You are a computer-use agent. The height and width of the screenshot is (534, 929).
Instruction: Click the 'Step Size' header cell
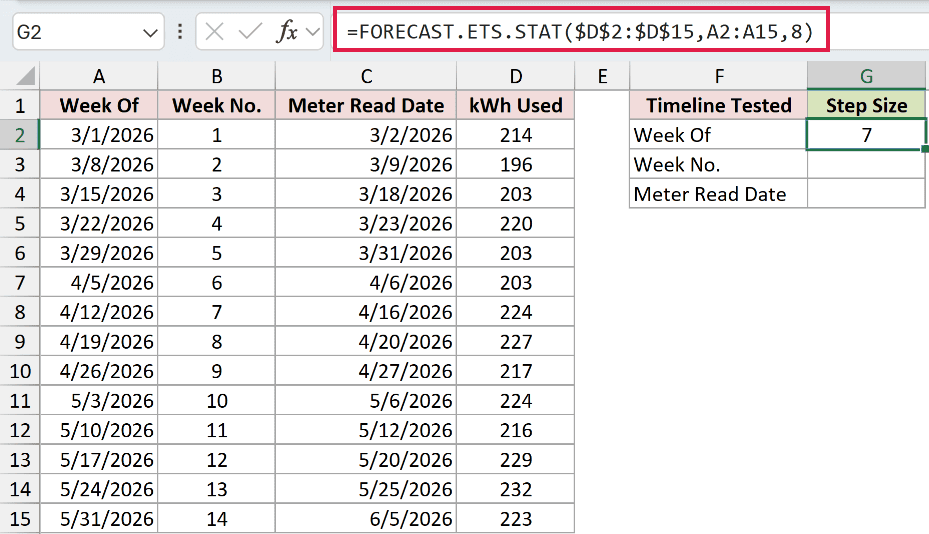(x=866, y=105)
